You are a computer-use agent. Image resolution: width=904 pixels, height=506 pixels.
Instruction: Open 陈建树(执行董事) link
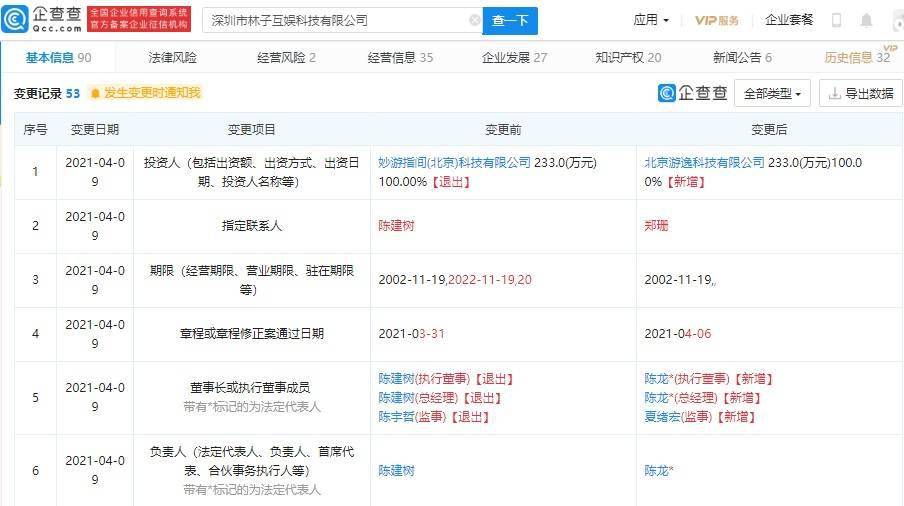click(x=424, y=379)
